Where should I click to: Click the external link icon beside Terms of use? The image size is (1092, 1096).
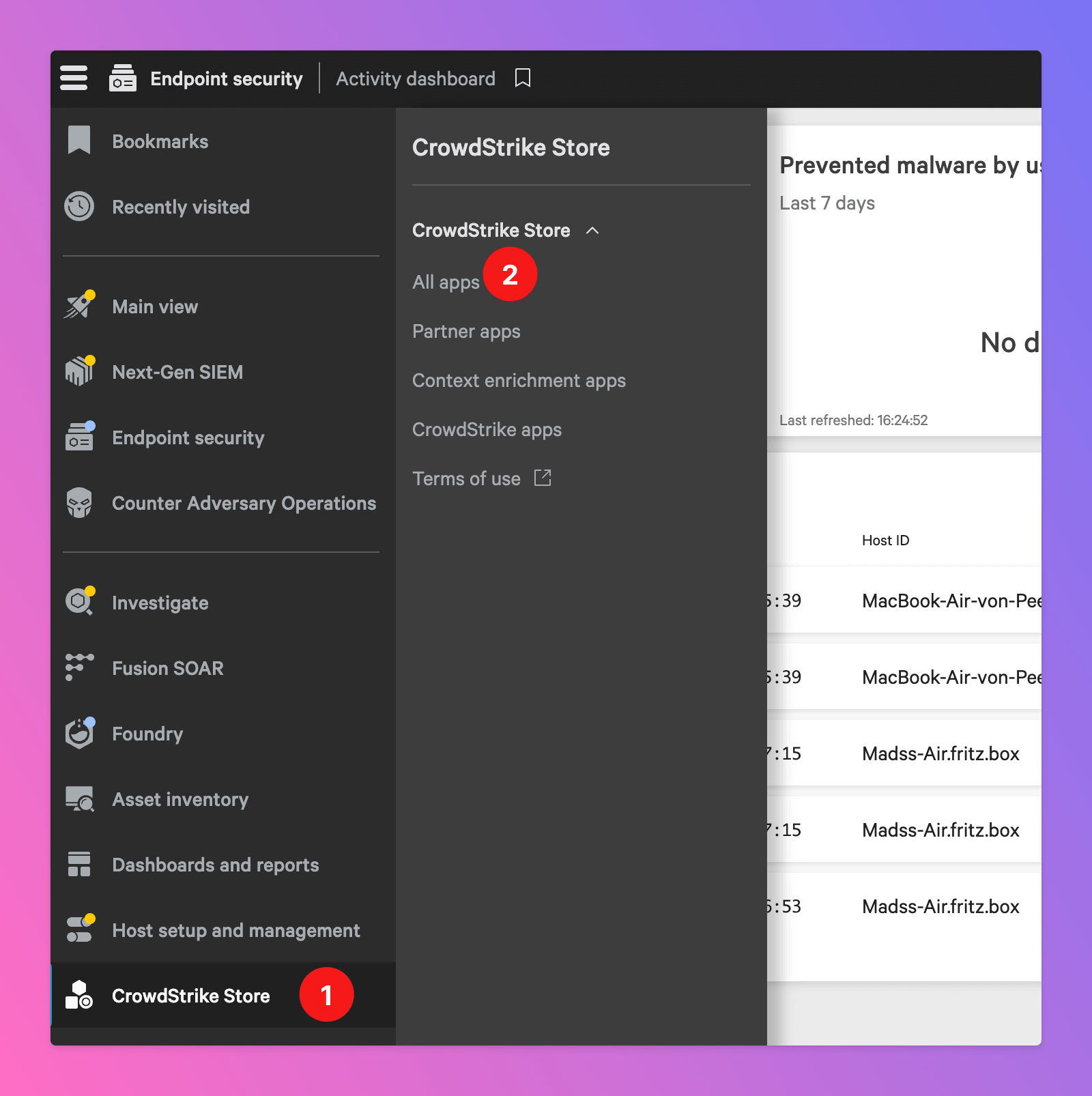543,478
